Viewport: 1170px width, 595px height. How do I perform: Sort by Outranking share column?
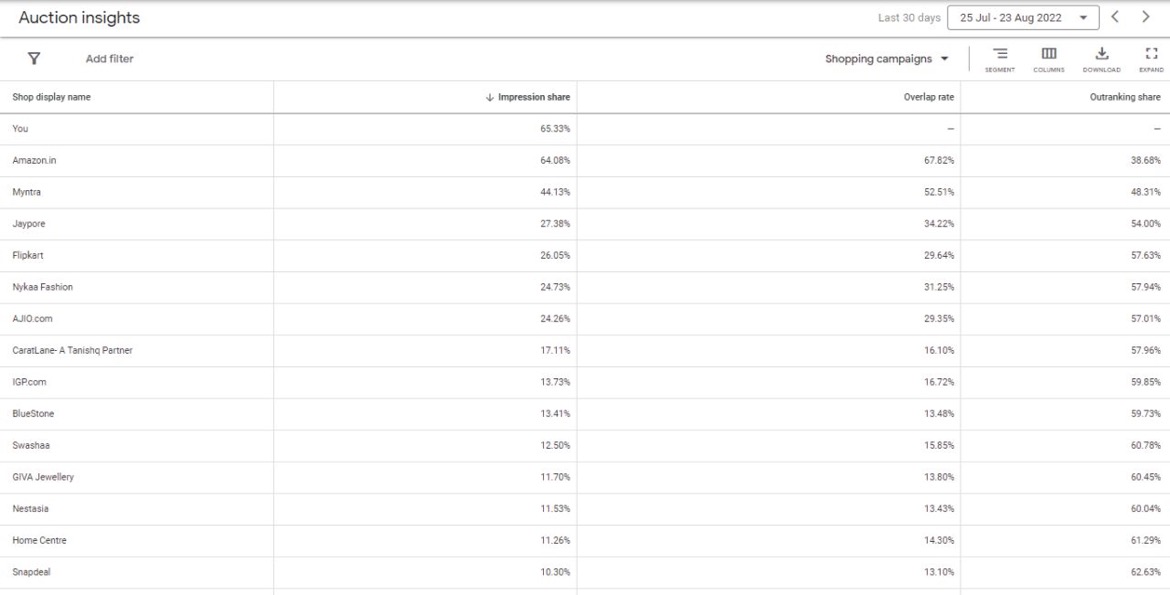point(1125,97)
